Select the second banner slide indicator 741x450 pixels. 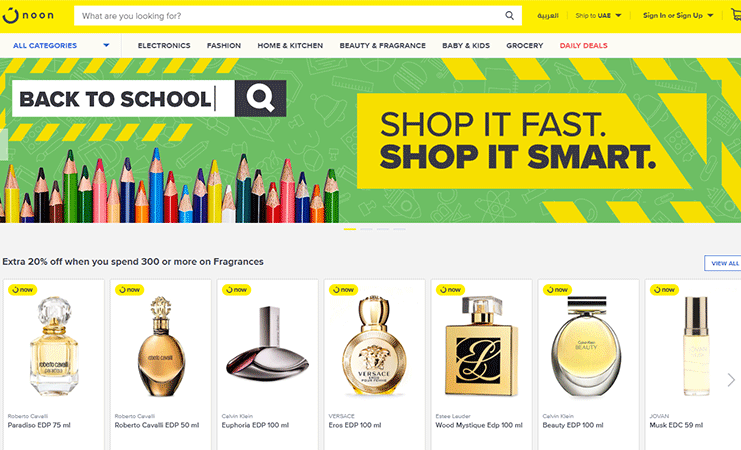(366, 229)
